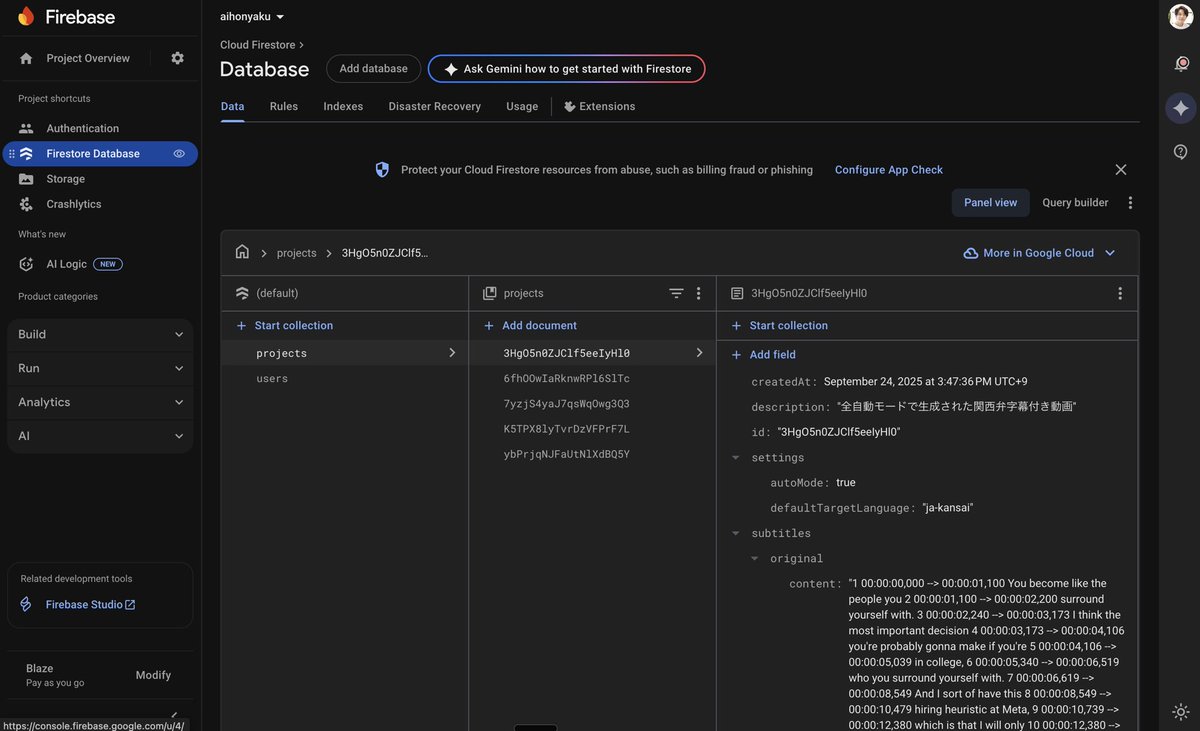Select Panel view
The width and height of the screenshot is (1200, 731).
[x=990, y=203]
